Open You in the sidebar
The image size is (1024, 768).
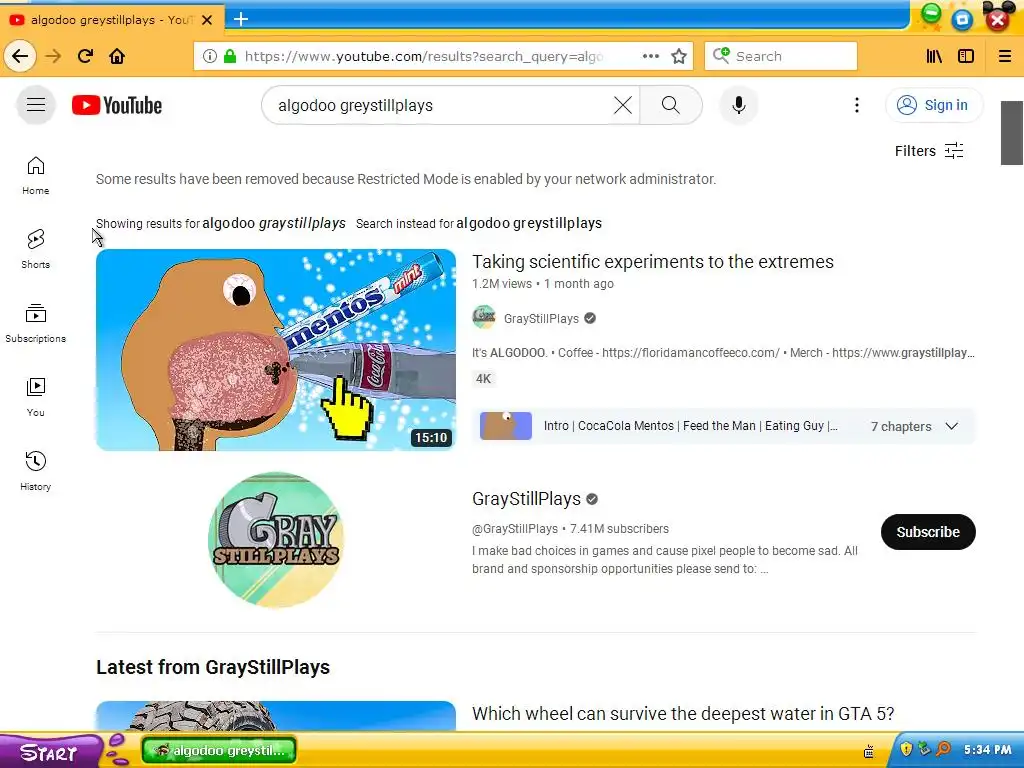pyautogui.click(x=36, y=397)
